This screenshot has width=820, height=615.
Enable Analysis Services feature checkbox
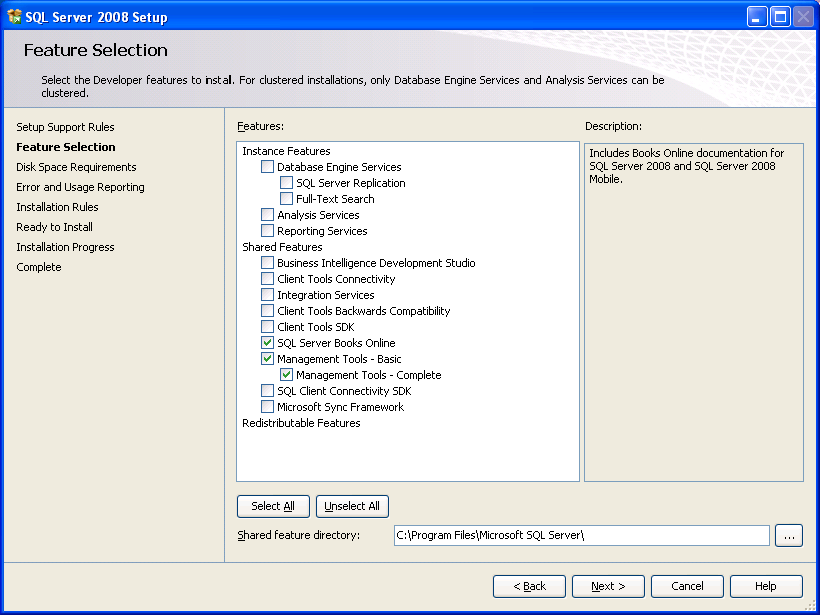click(267, 215)
